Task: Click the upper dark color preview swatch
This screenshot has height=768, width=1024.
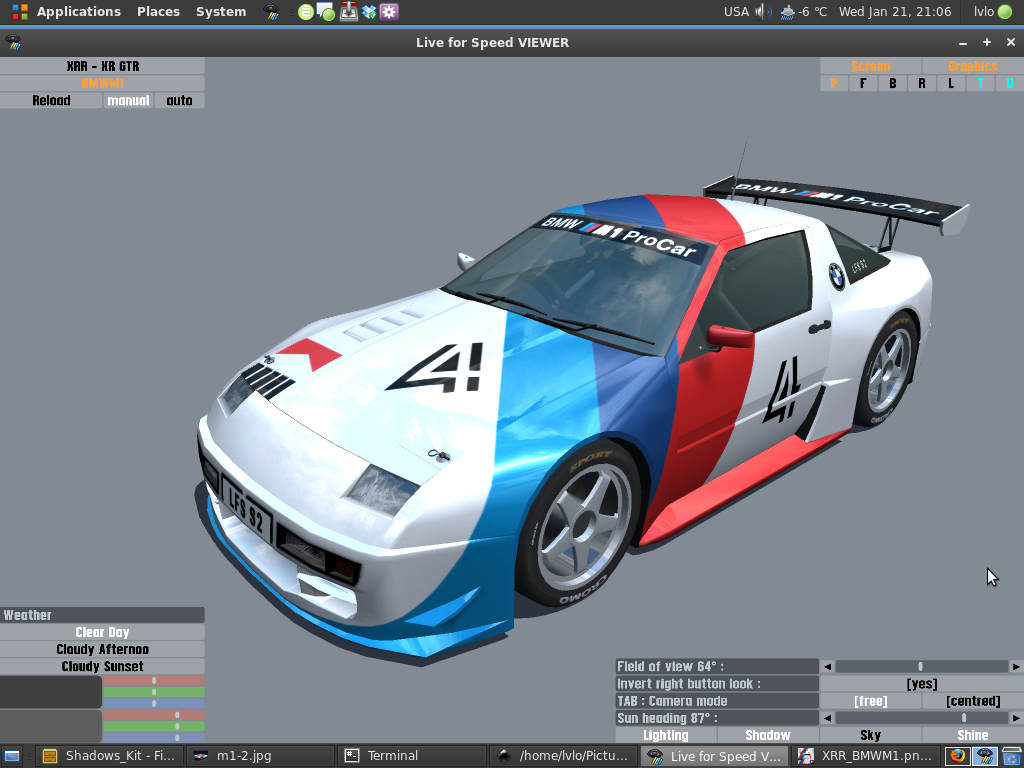Action: pyautogui.click(x=51, y=692)
